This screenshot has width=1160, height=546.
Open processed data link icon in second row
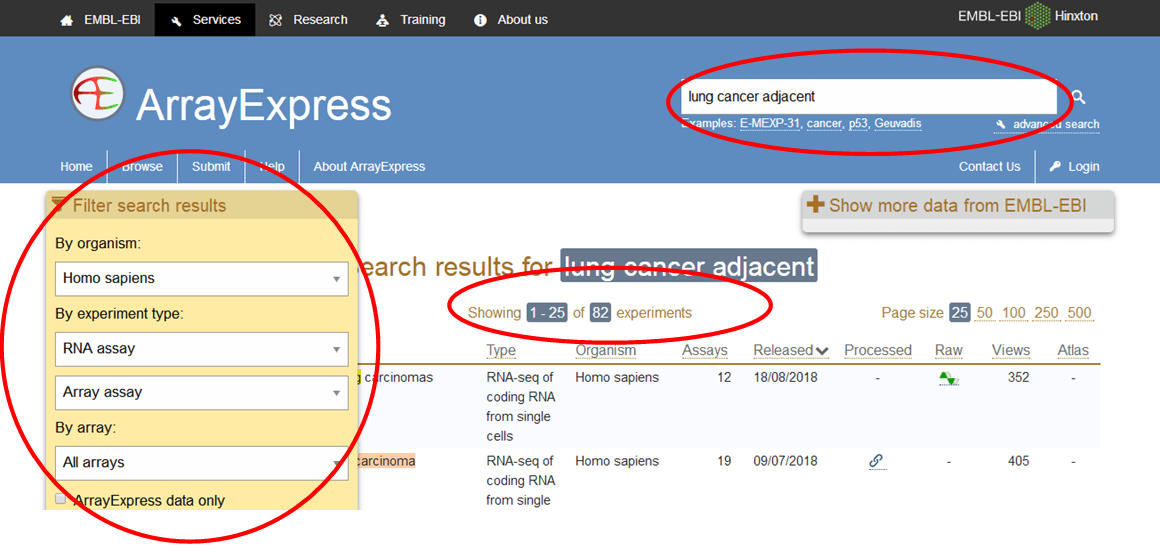click(x=876, y=461)
